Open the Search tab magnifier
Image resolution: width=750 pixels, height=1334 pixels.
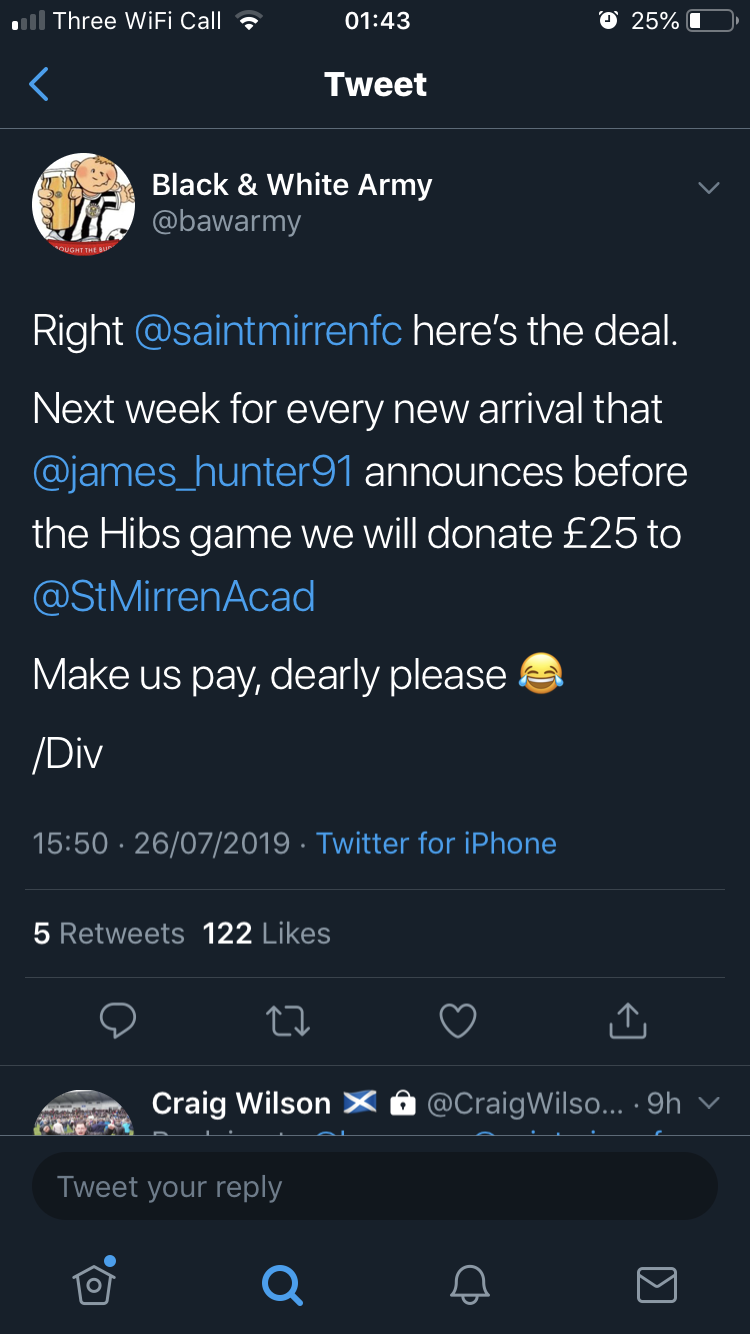coord(281,1285)
